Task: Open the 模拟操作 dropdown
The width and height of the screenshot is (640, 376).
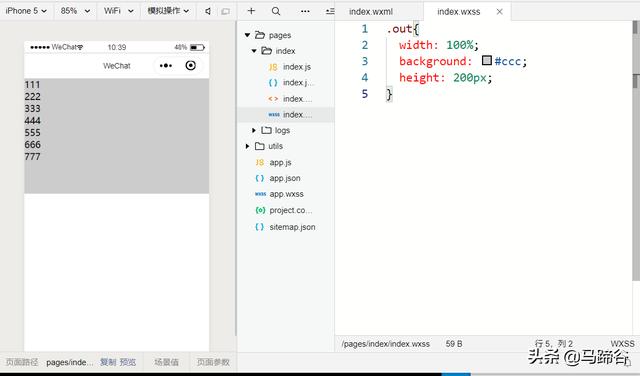Action: click(168, 11)
